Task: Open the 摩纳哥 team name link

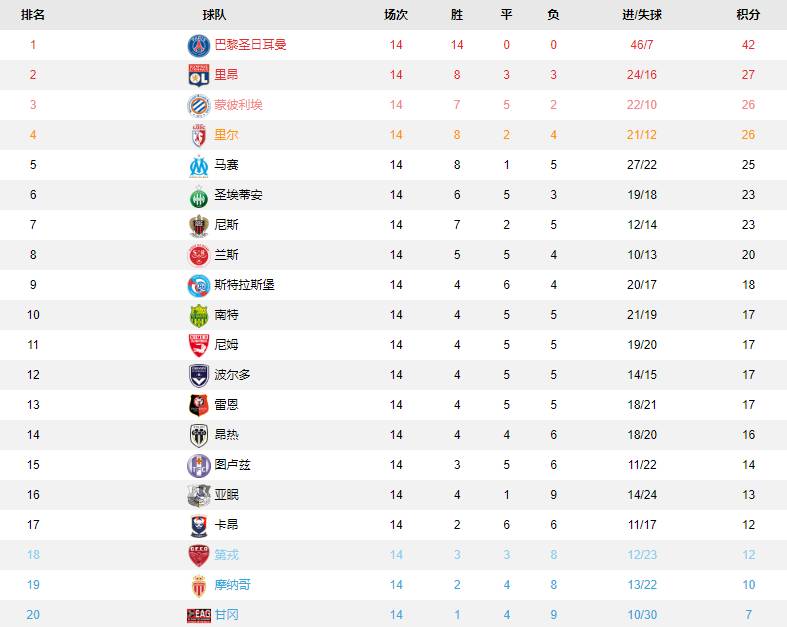Action: (232, 585)
